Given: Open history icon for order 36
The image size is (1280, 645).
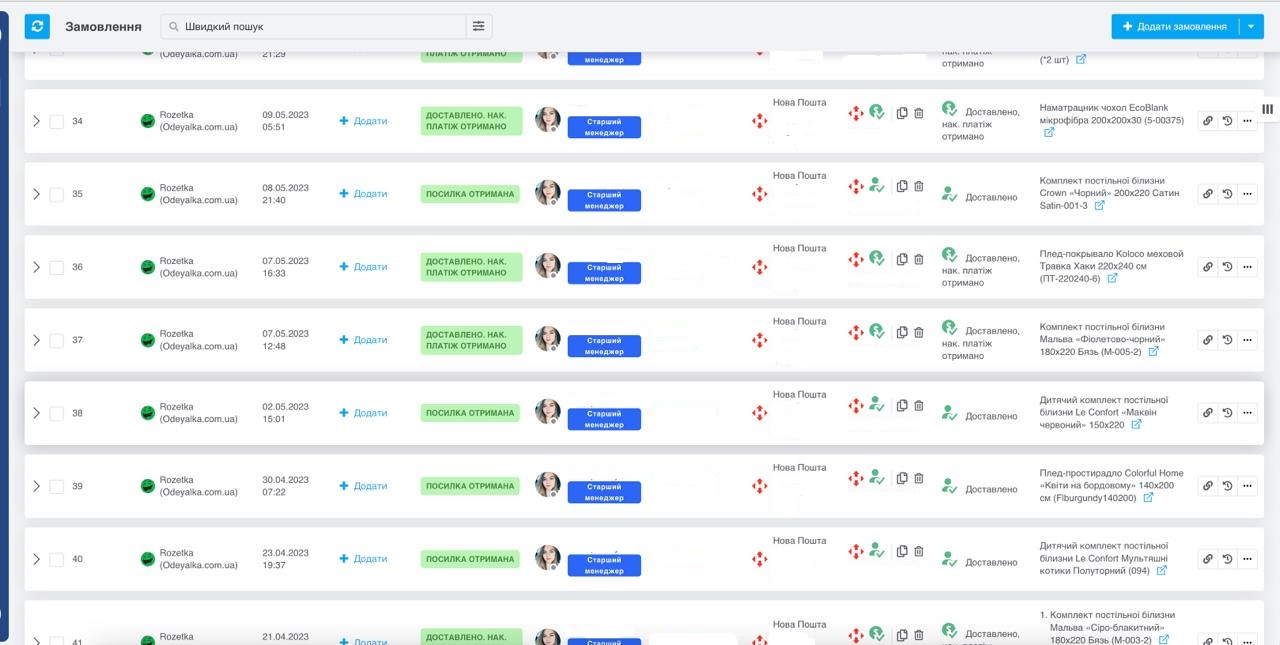Looking at the screenshot, I should [x=1227, y=267].
